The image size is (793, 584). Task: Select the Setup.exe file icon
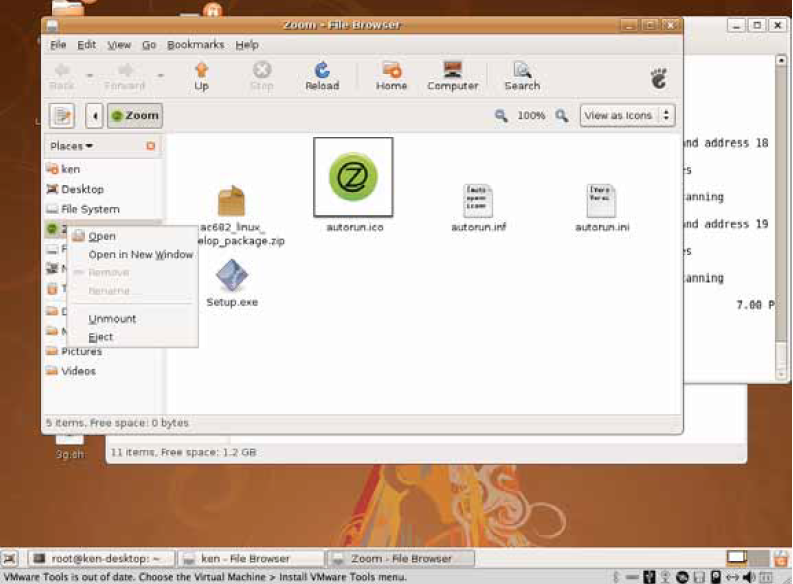[232, 275]
